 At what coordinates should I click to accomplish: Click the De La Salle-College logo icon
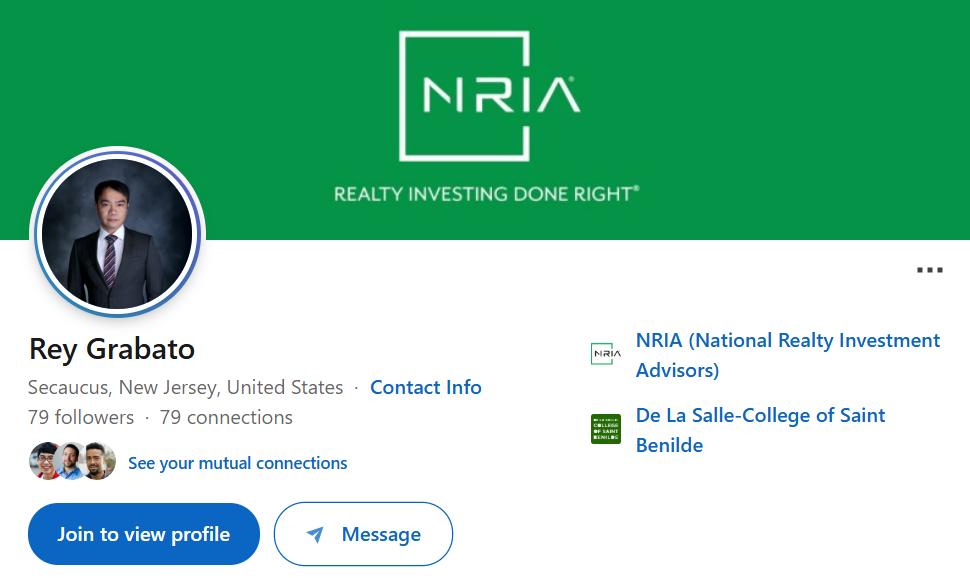click(x=606, y=429)
